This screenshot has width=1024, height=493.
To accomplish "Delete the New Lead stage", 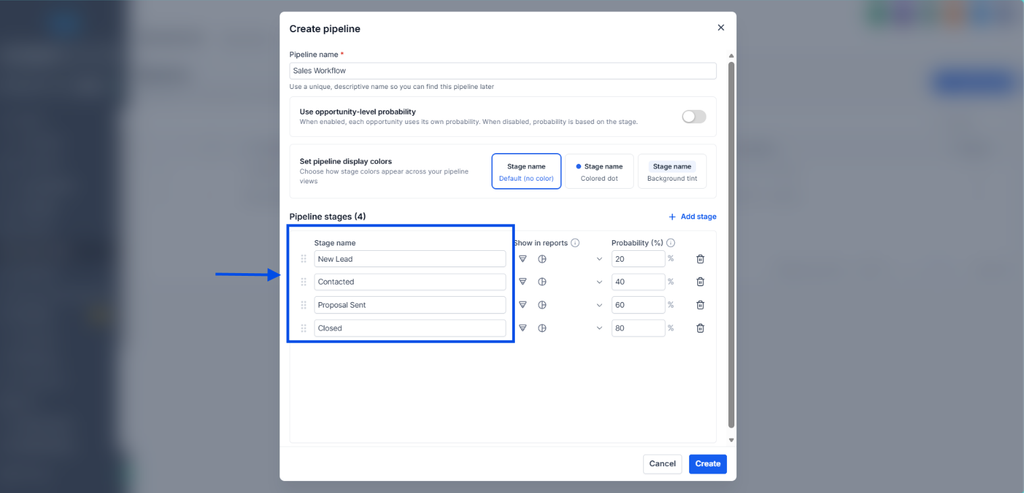I will point(700,259).
